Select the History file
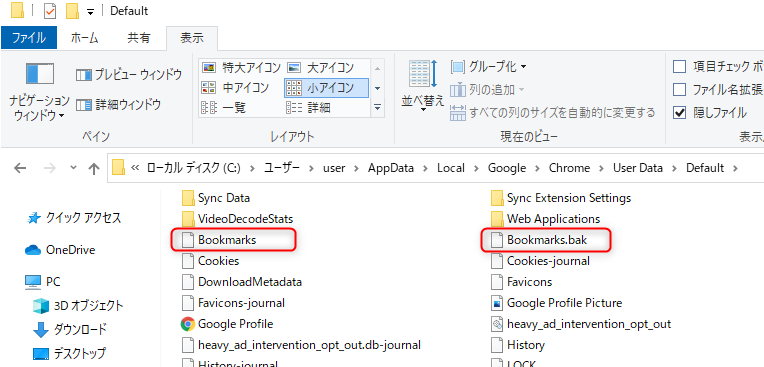Image resolution: width=764 pixels, height=367 pixels. coord(517,345)
